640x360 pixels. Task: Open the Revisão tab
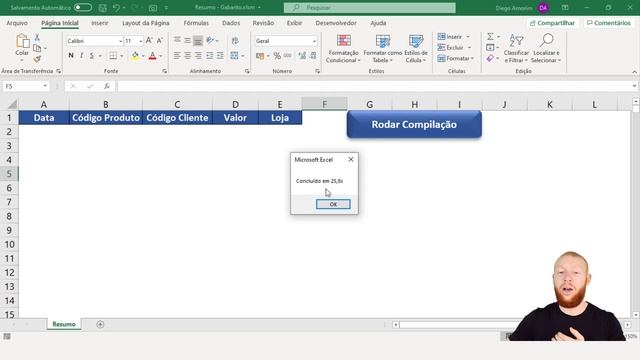tap(263, 23)
